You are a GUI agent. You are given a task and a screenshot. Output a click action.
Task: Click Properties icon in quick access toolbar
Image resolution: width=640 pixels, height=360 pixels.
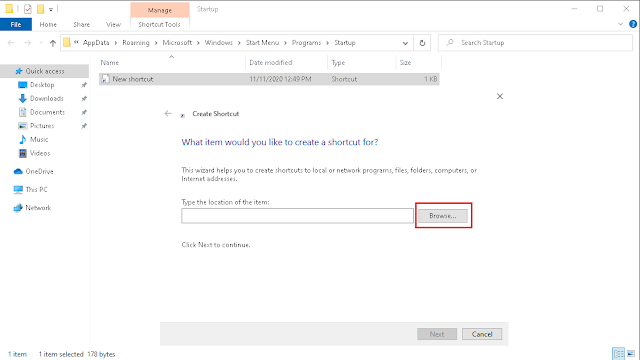coord(27,9)
